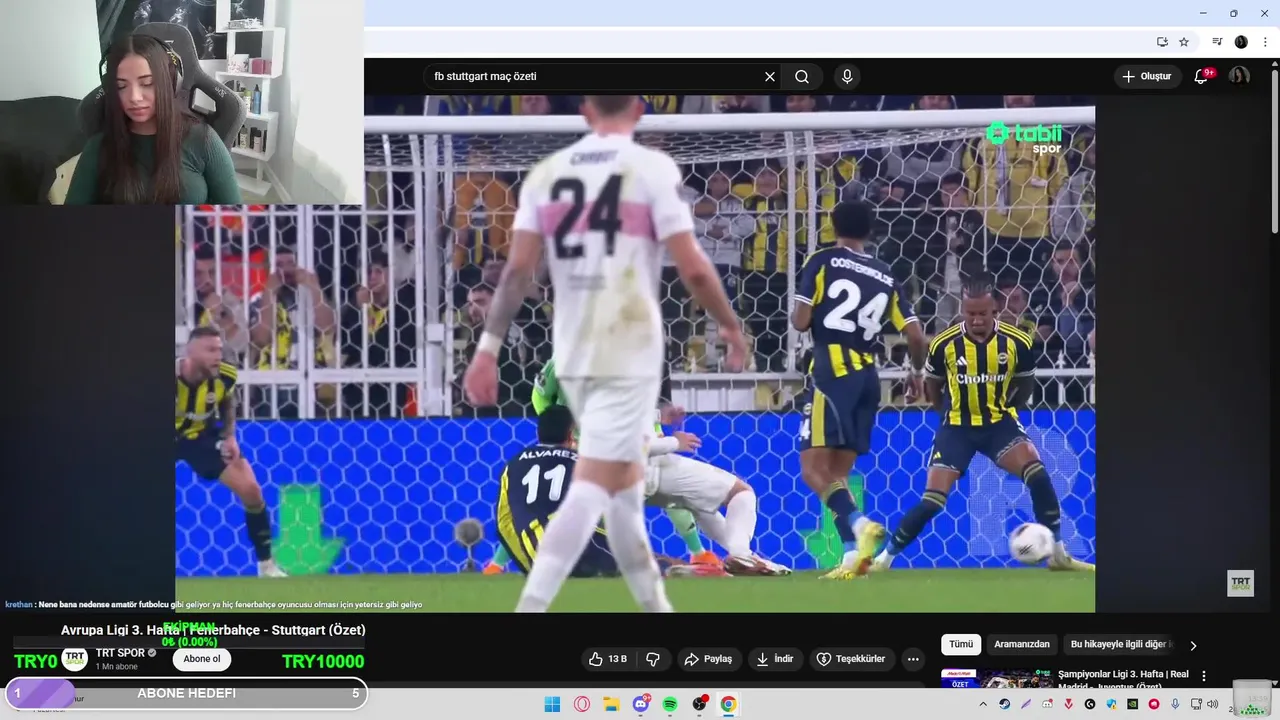
Task: Open the YouTube account avatar menu
Action: pos(1239,76)
